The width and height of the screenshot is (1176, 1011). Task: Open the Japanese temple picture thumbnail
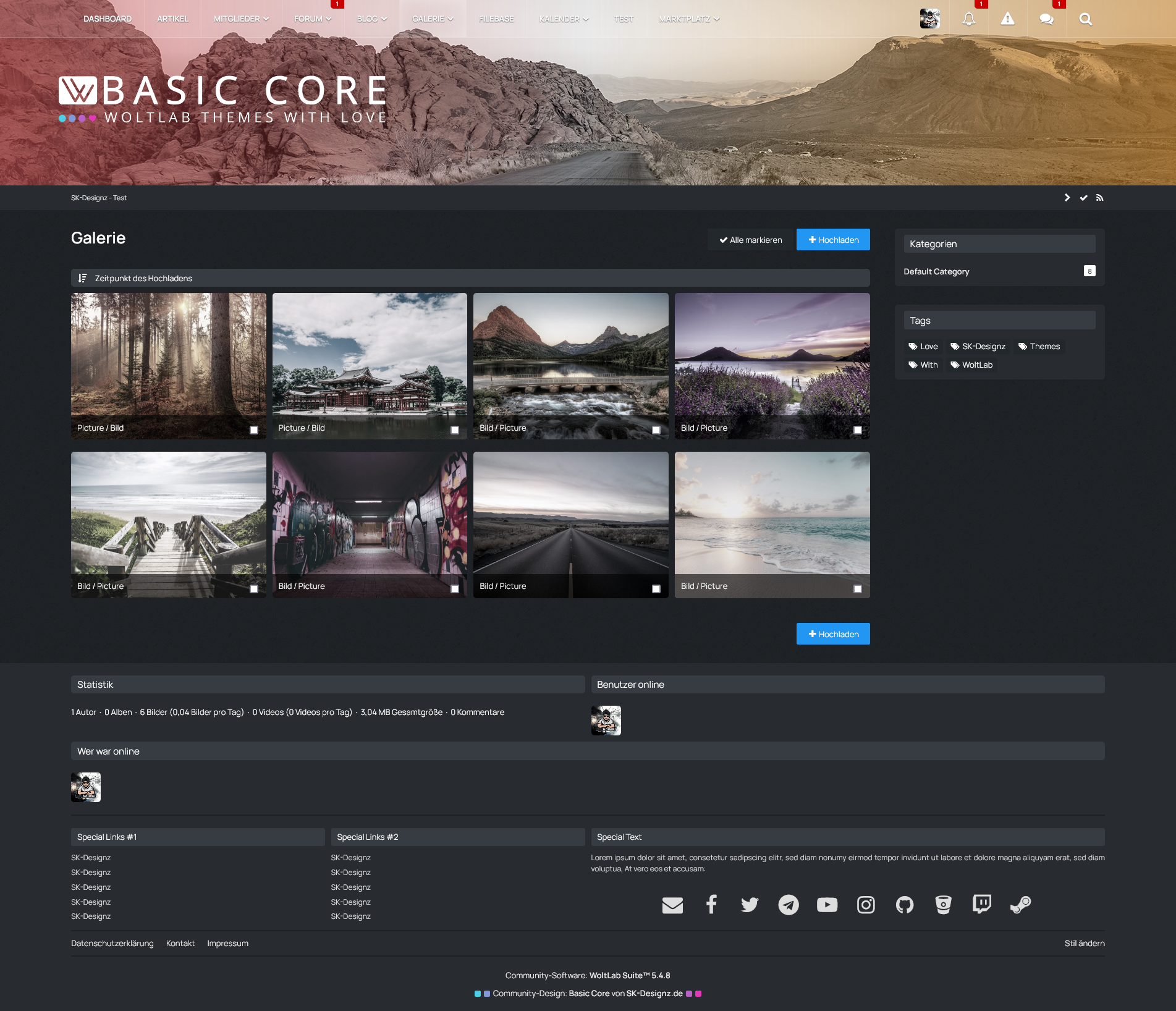pyautogui.click(x=370, y=358)
